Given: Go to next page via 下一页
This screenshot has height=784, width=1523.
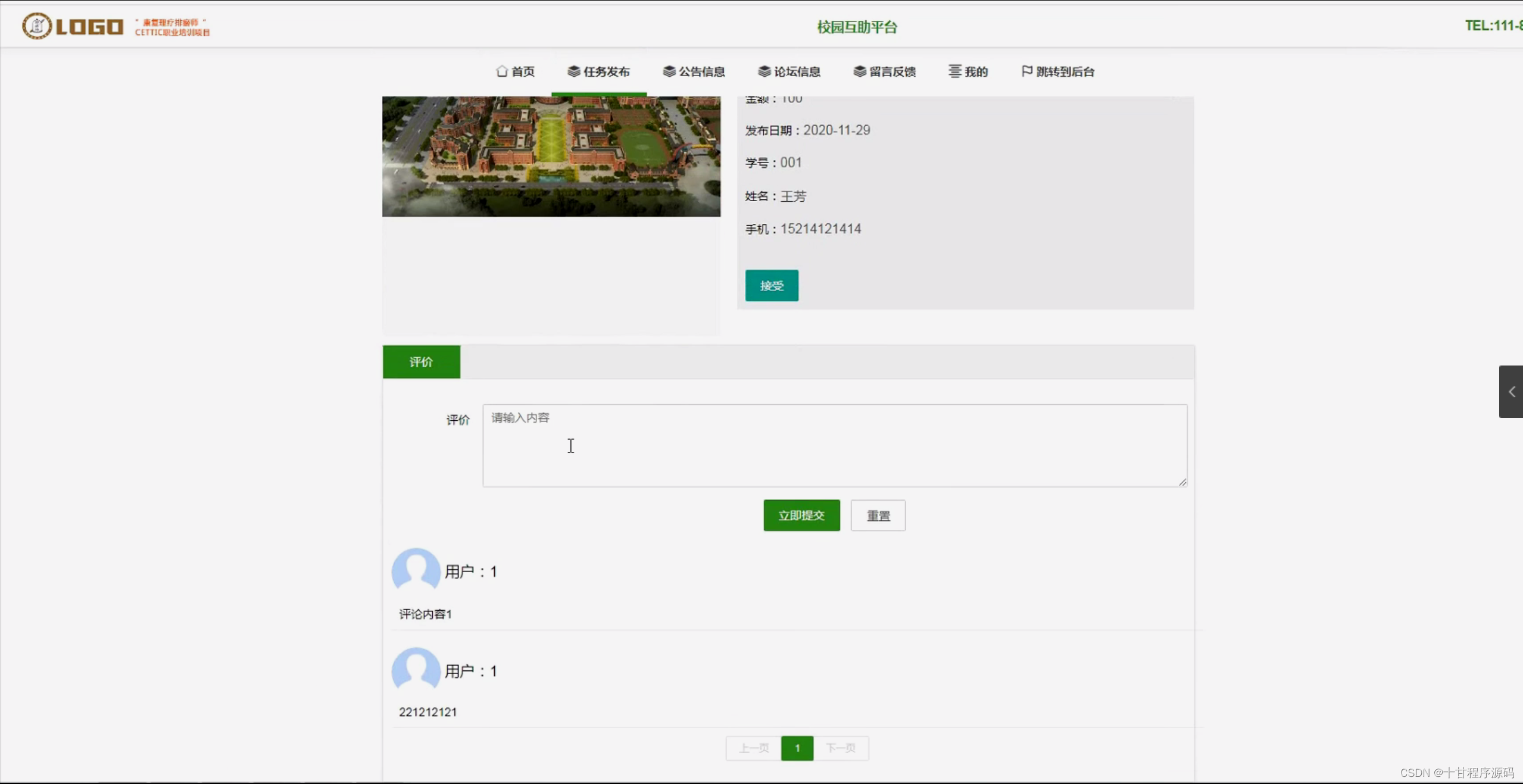Looking at the screenshot, I should pos(841,748).
